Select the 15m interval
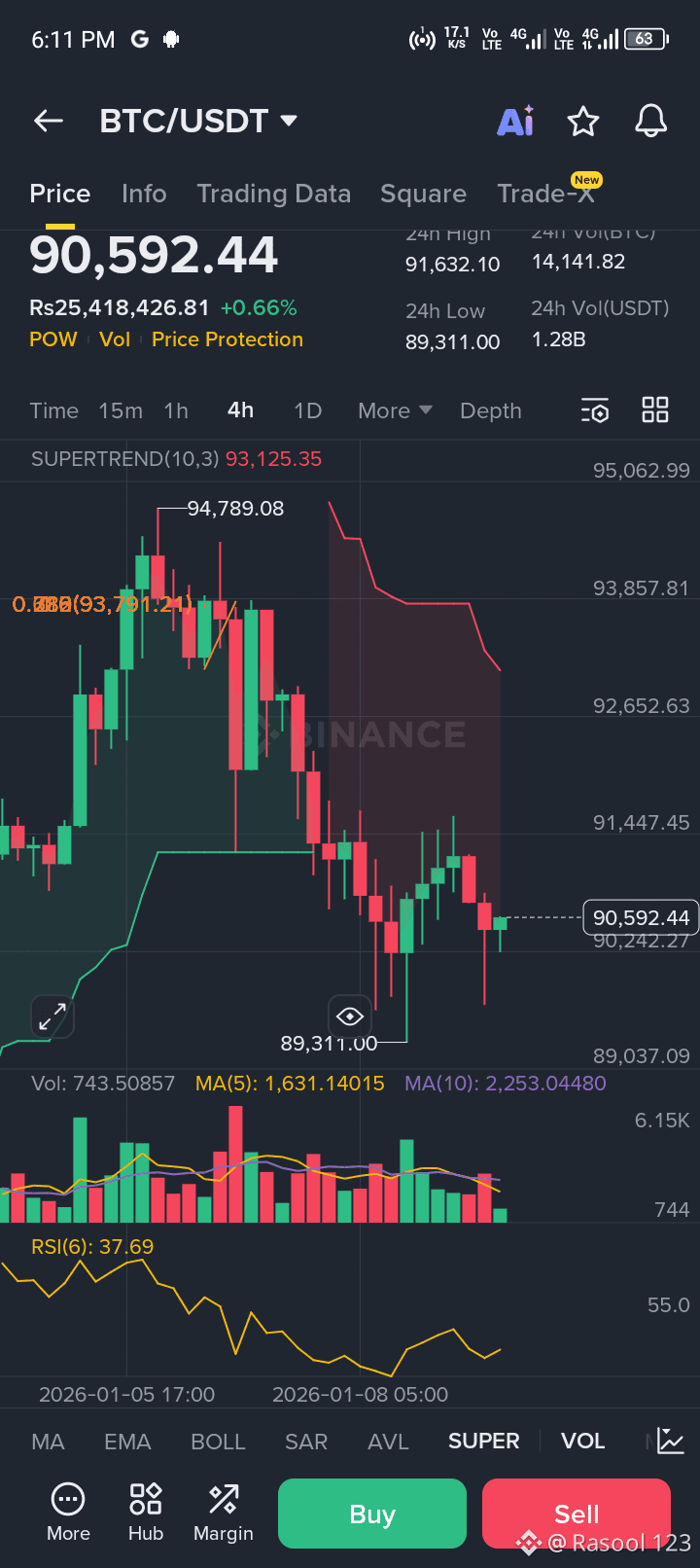The image size is (700, 1568). click(121, 410)
